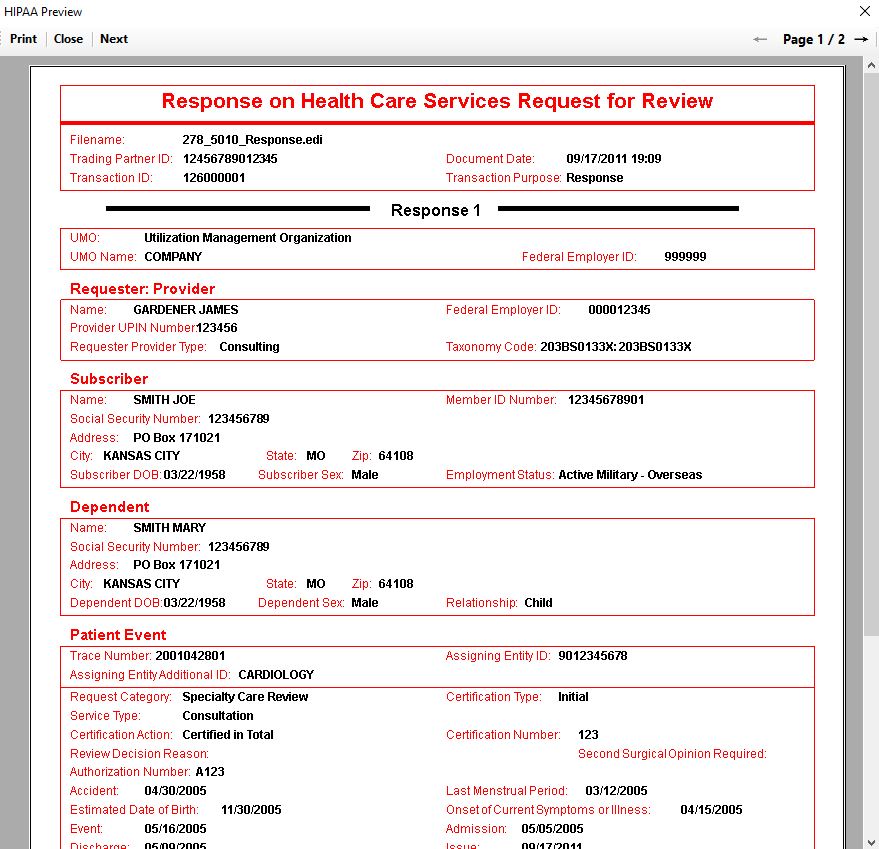879x849 pixels.
Task: Click subscriber name SMITH JOE
Action: (164, 400)
